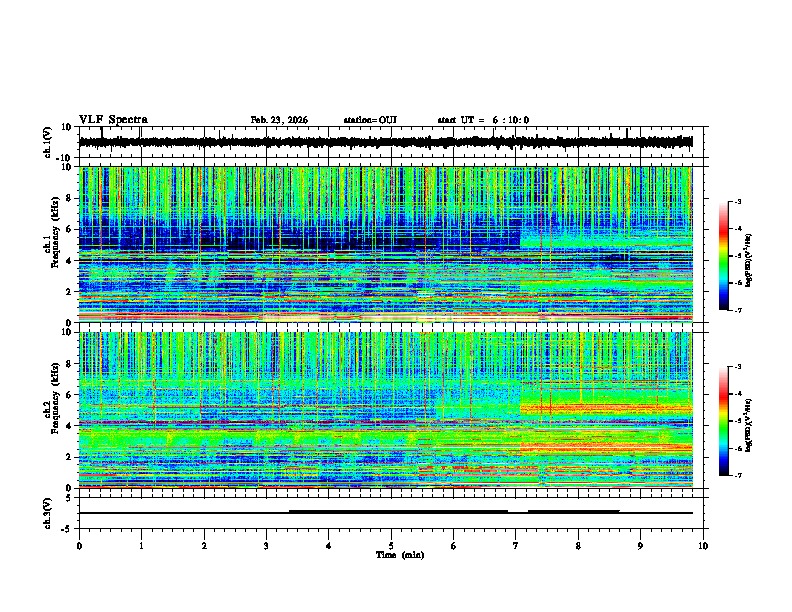The width and height of the screenshot is (792, 612).
Task: Click the ch.2 color scale bar
Action: pyautogui.click(x=723, y=421)
